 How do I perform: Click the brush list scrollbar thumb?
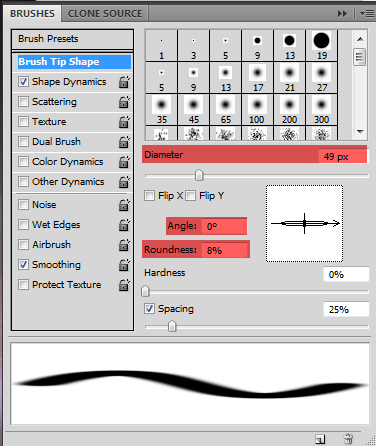(359, 57)
